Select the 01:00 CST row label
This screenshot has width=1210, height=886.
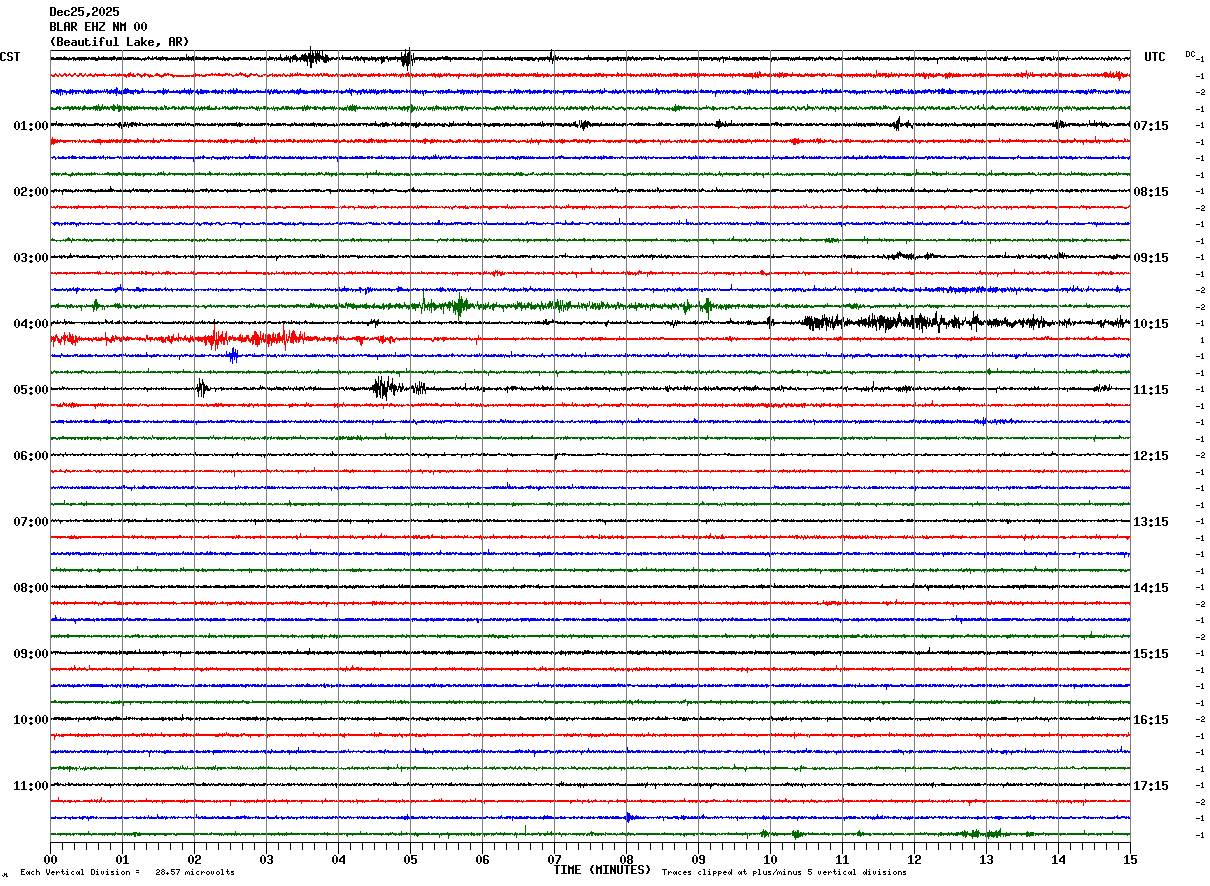pos(30,126)
